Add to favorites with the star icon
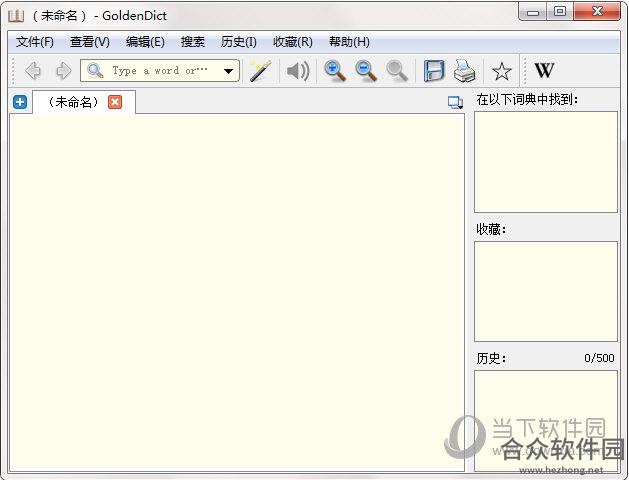 [502, 71]
